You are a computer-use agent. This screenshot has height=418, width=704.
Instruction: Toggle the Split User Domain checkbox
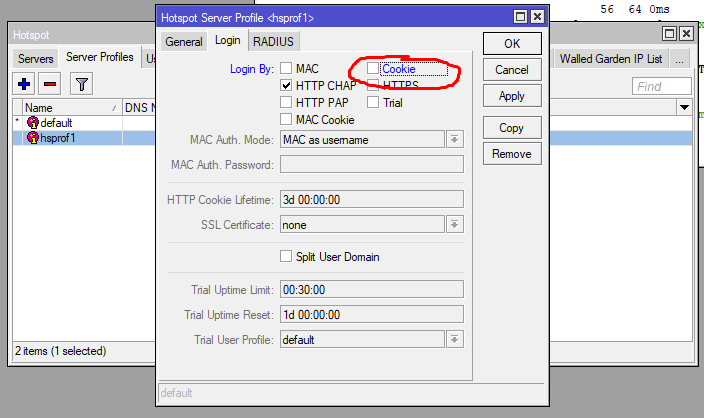(287, 257)
